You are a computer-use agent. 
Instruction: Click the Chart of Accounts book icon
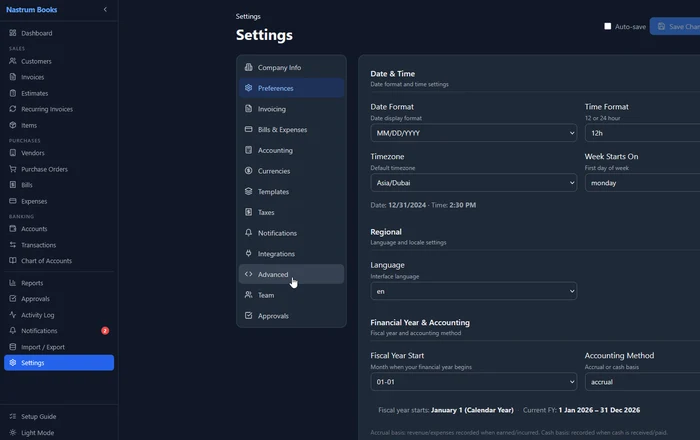click(12, 261)
